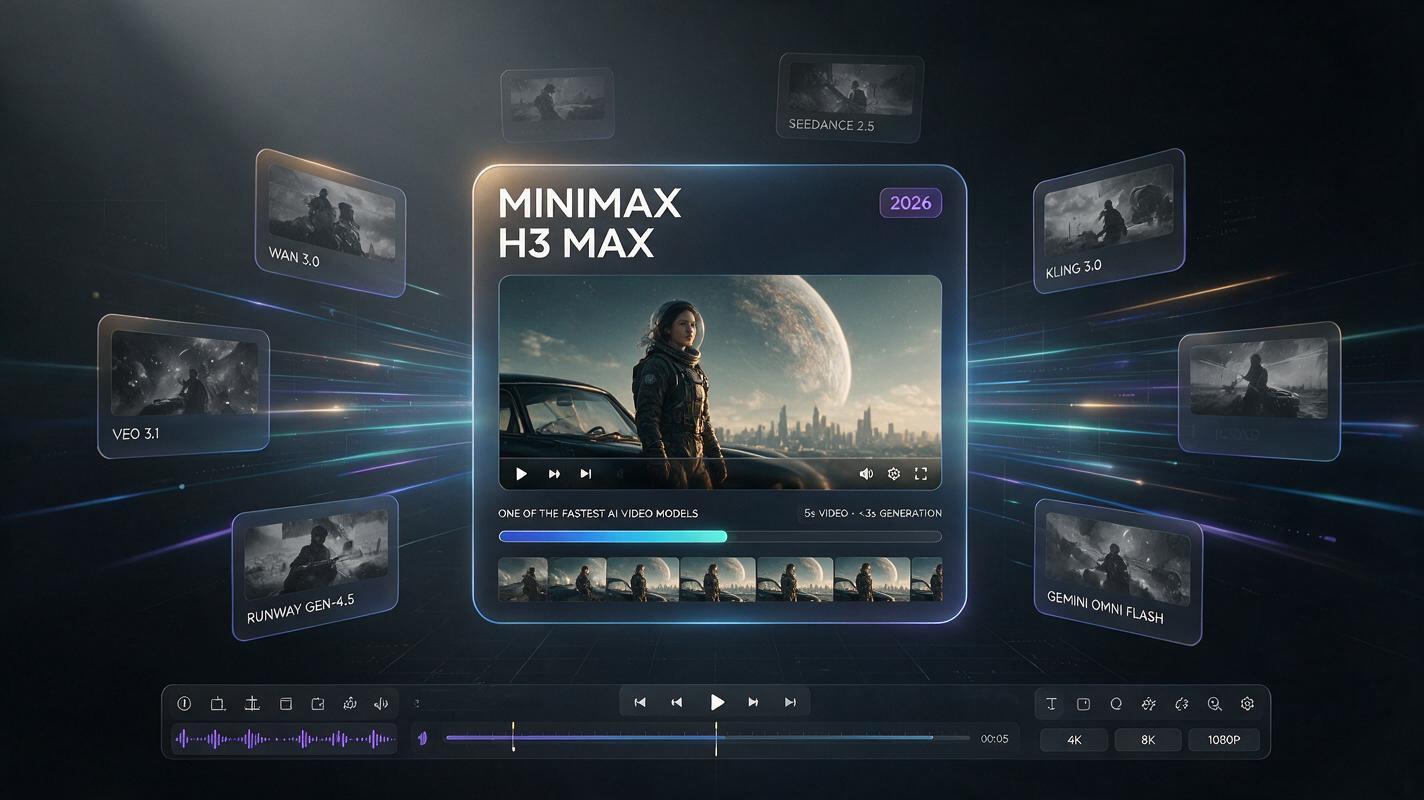
Task: Click the '5s VIDEO · <3s GENERATION' label
Action: 872,513
